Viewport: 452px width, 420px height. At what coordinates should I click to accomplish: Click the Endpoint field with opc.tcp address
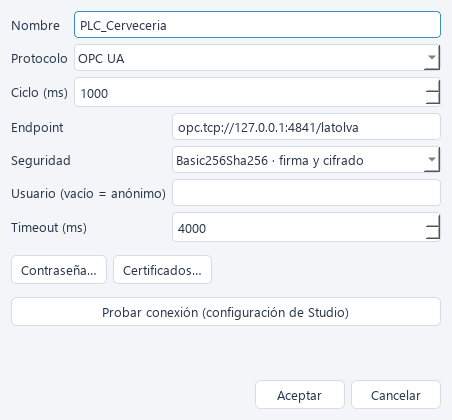tap(306, 127)
